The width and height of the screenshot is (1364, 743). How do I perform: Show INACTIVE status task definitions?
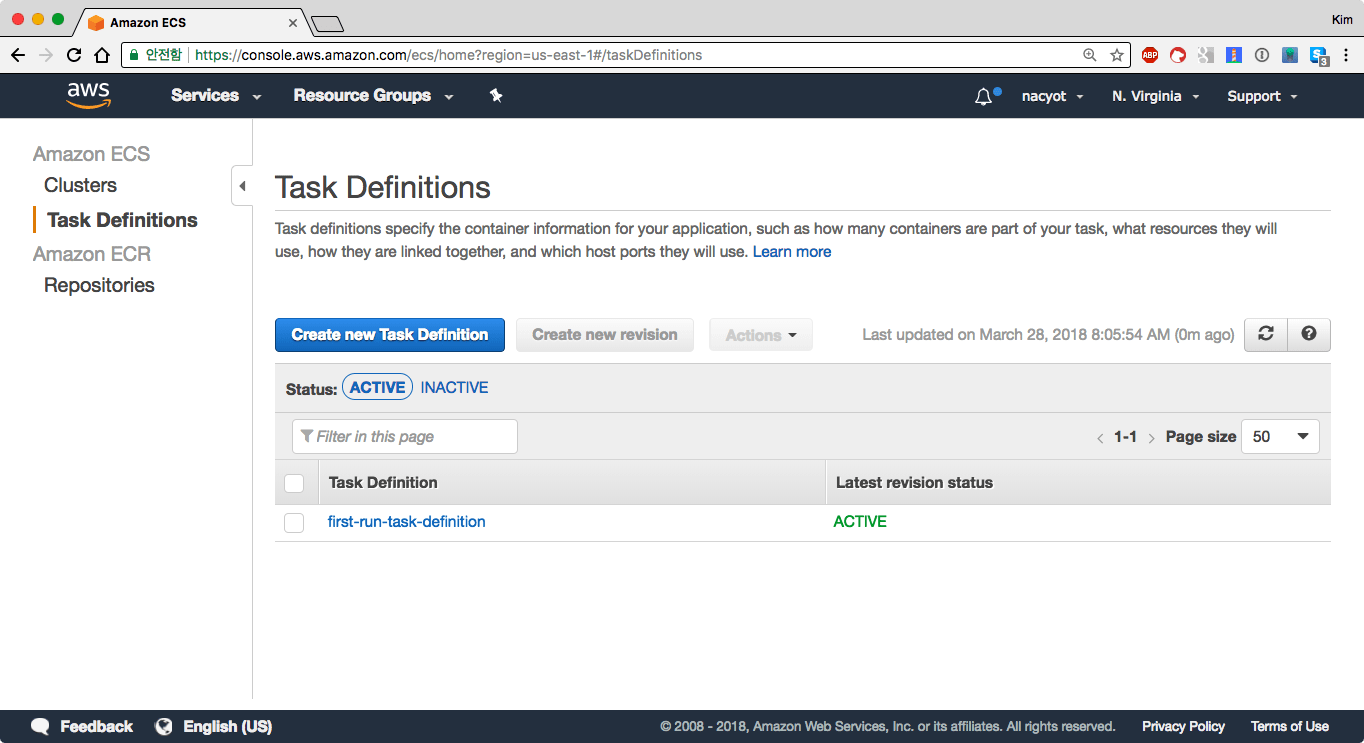click(x=454, y=388)
